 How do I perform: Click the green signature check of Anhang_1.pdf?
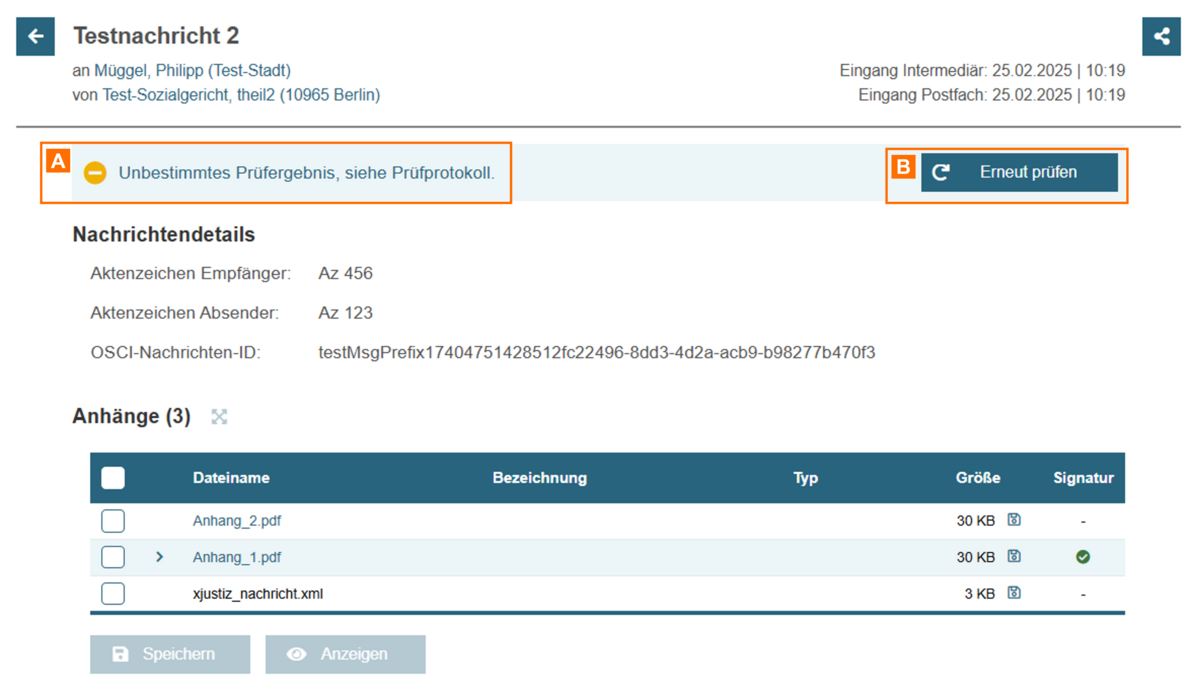1083,557
